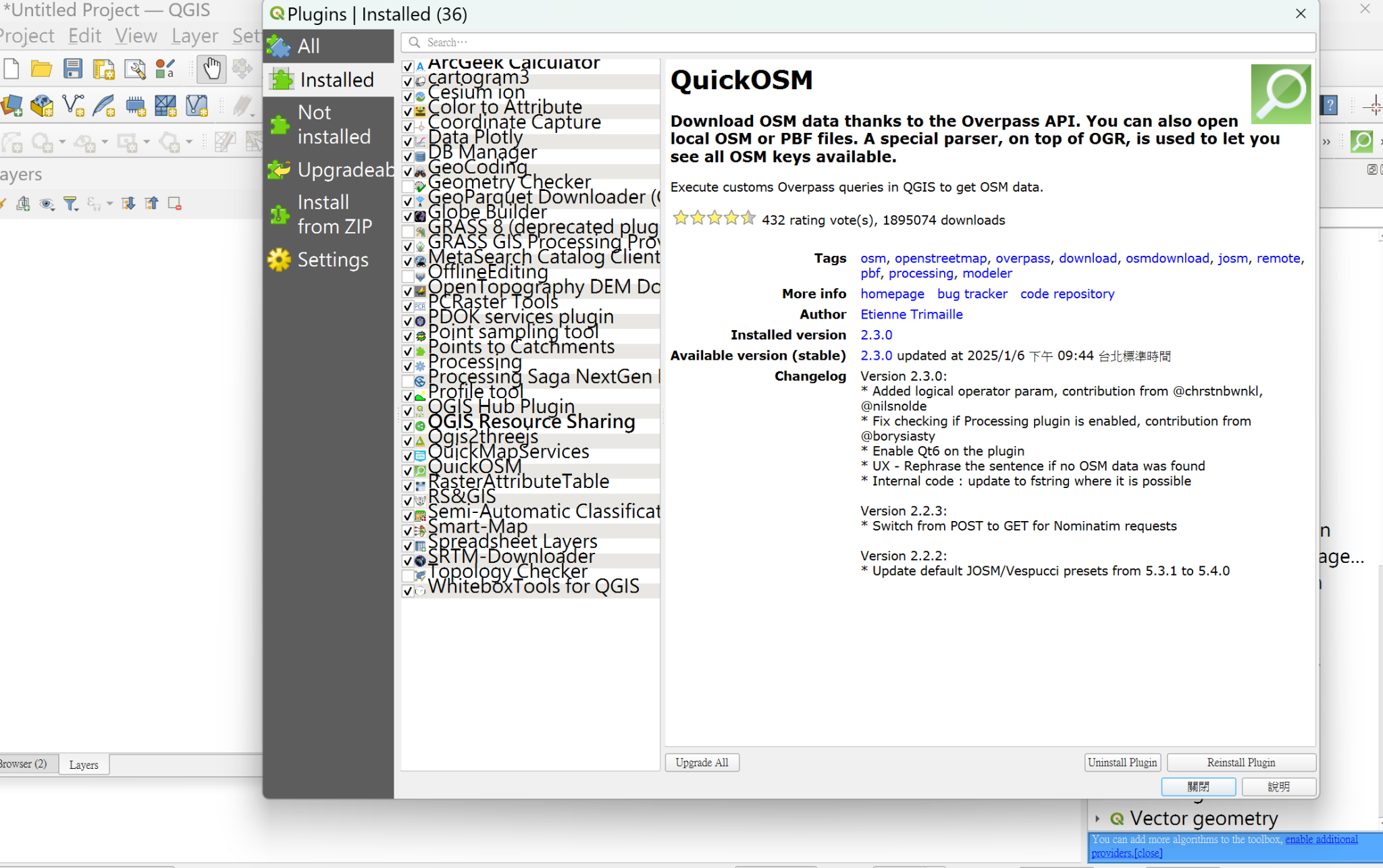
Task: Click the New Shapefile Layer icon
Action: (73, 105)
